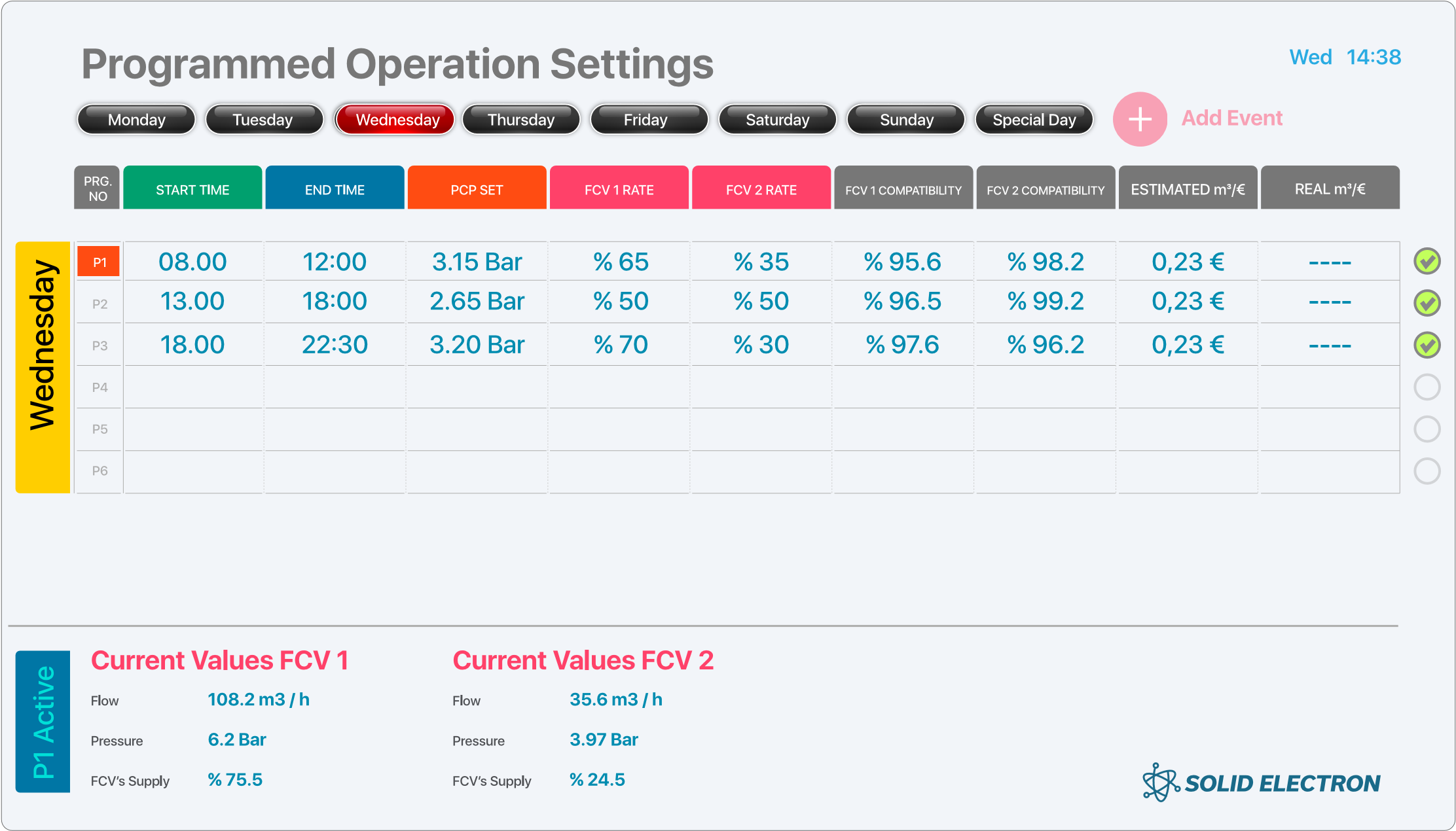Select the orange P1 program number cell
Image resolution: width=1456 pixels, height=831 pixels.
(x=99, y=262)
